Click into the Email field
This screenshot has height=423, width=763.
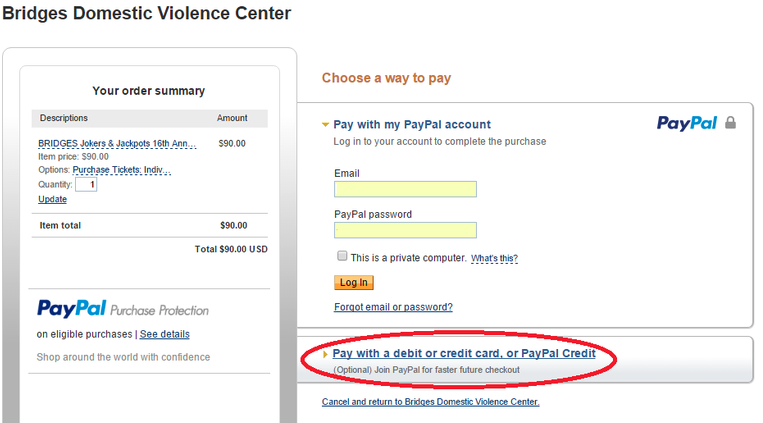coord(405,189)
